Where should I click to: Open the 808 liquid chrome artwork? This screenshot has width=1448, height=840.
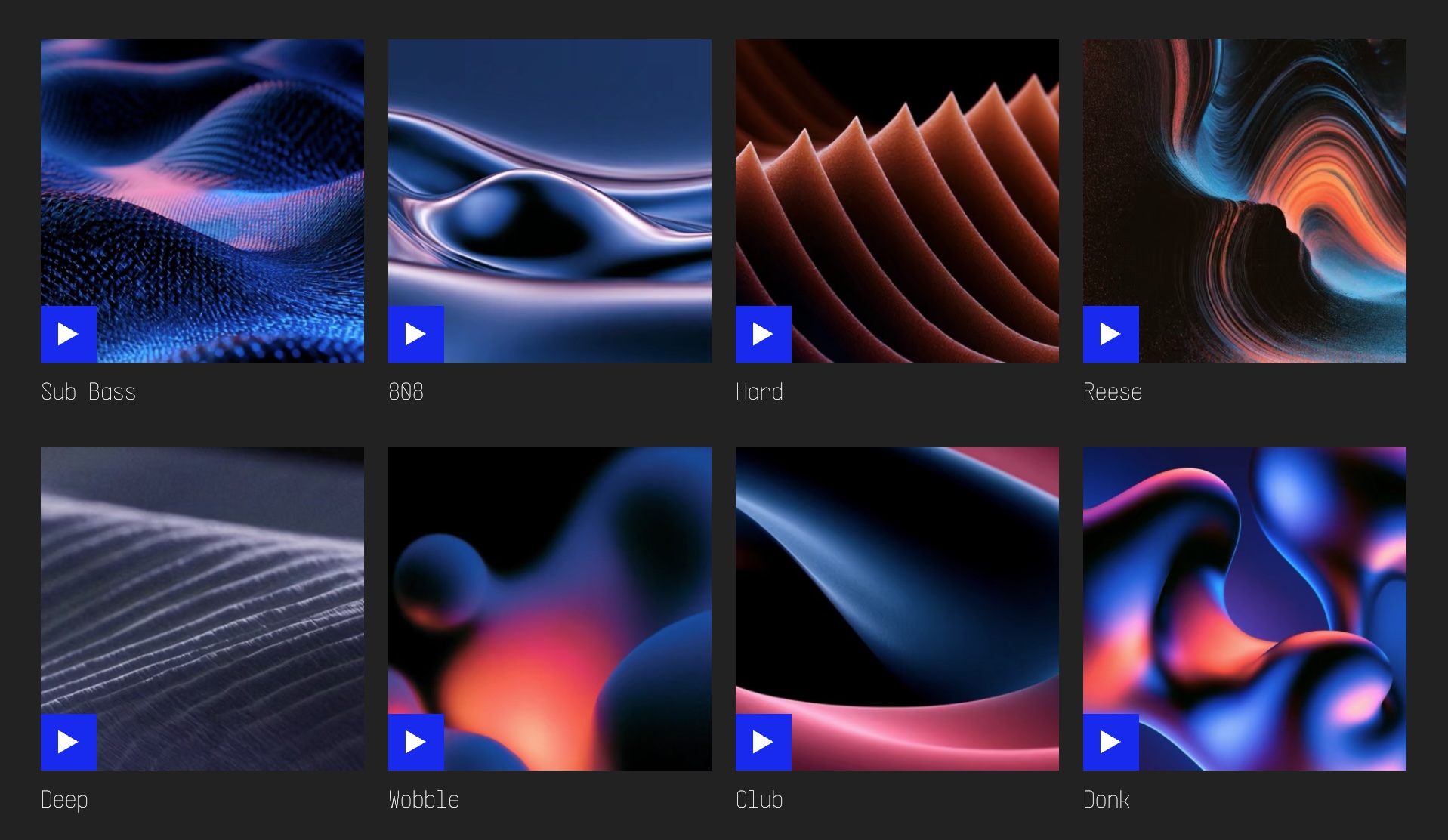click(550, 201)
